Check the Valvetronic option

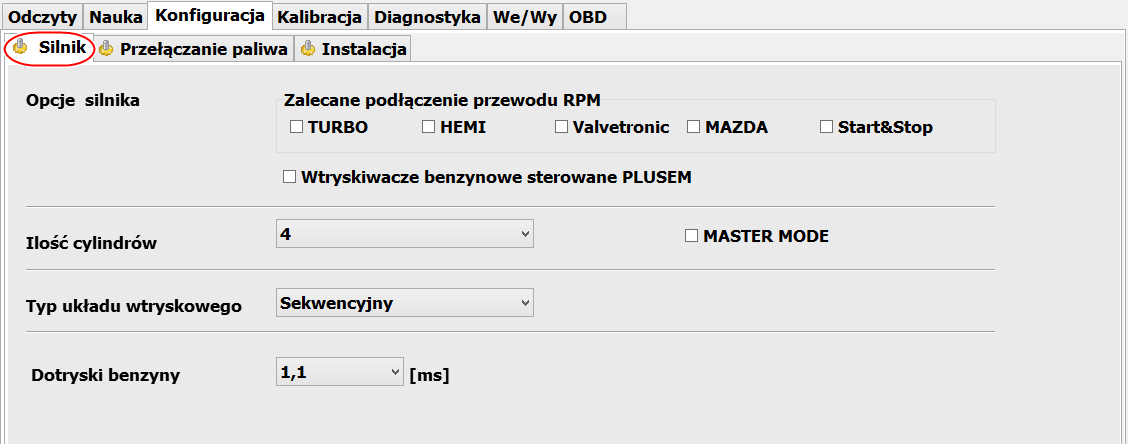pyautogui.click(x=561, y=127)
